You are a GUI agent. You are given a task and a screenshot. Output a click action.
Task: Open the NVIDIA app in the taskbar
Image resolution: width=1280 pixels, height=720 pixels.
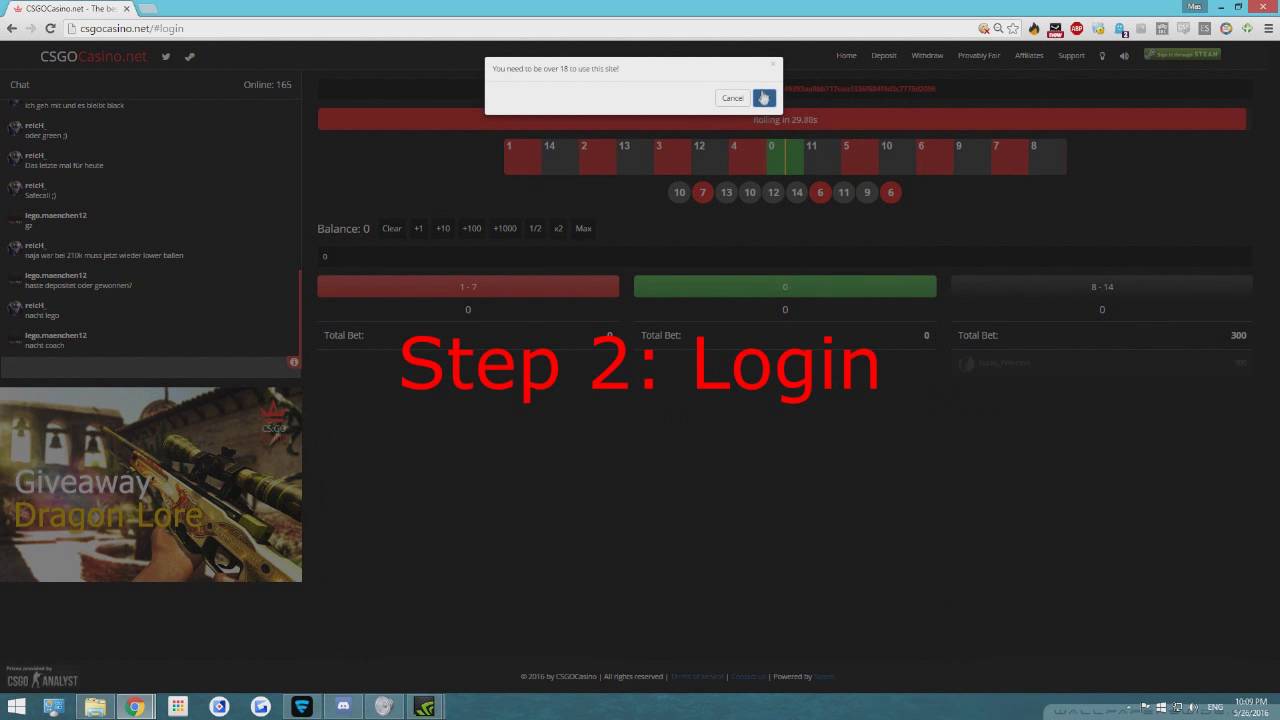[x=425, y=707]
